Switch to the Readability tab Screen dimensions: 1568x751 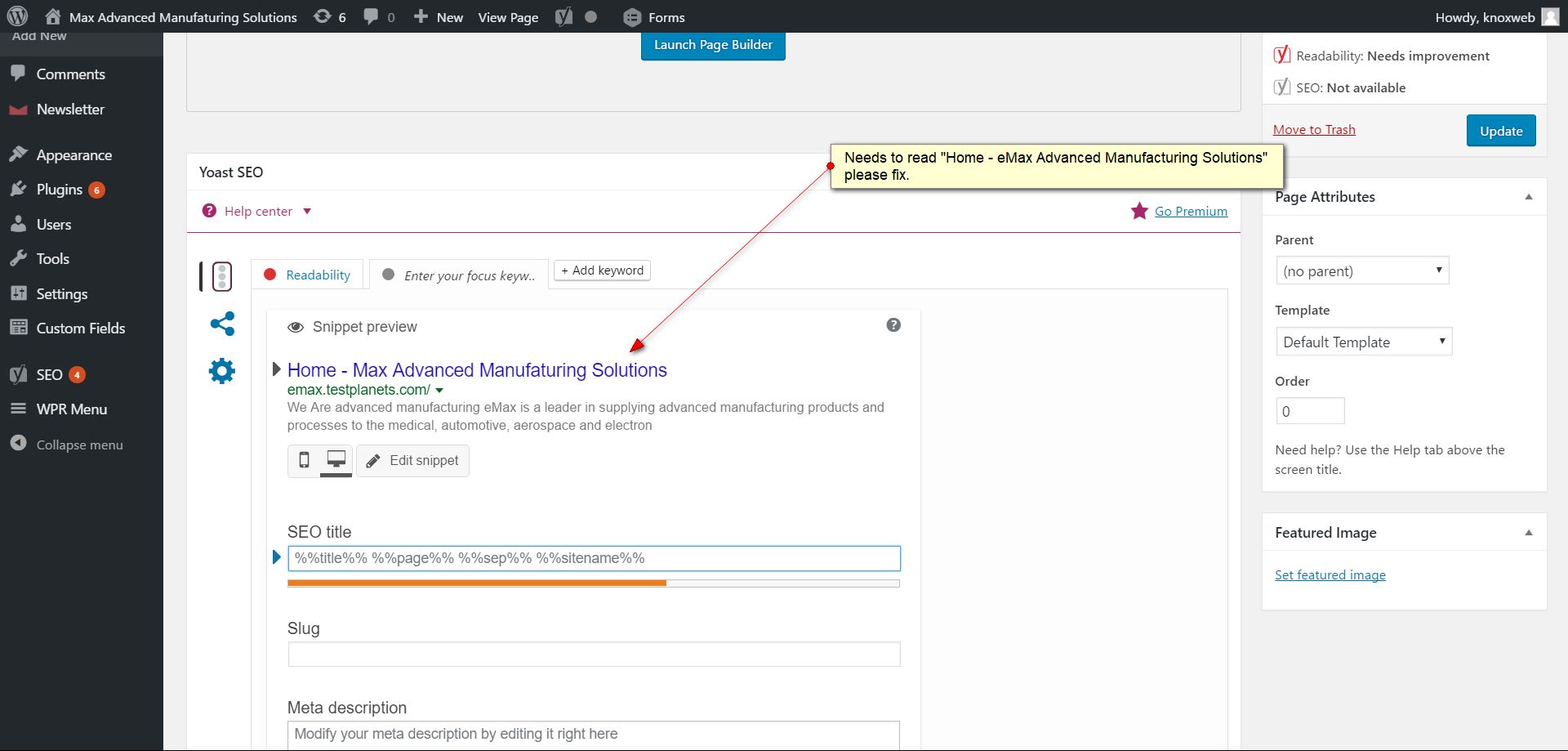(x=309, y=275)
